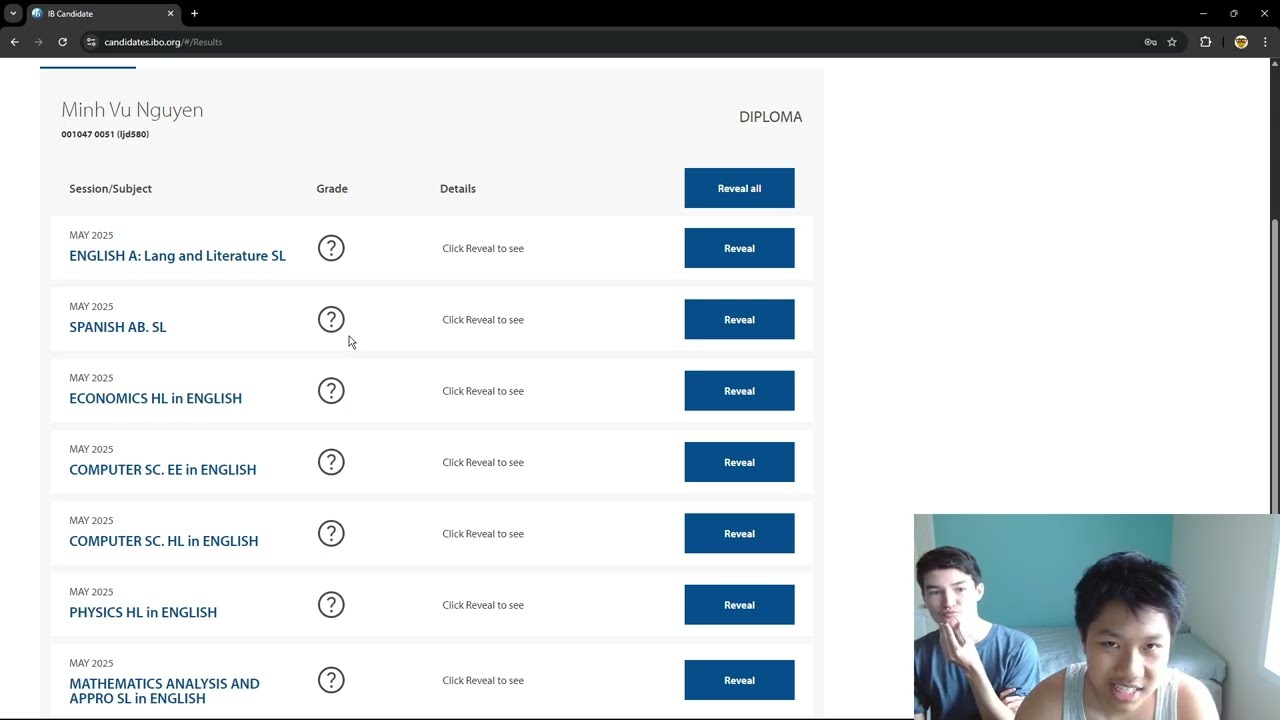Viewport: 1280px width, 720px height.
Task: Click the SPANISH AB. SL subject name
Action: pyautogui.click(x=118, y=327)
